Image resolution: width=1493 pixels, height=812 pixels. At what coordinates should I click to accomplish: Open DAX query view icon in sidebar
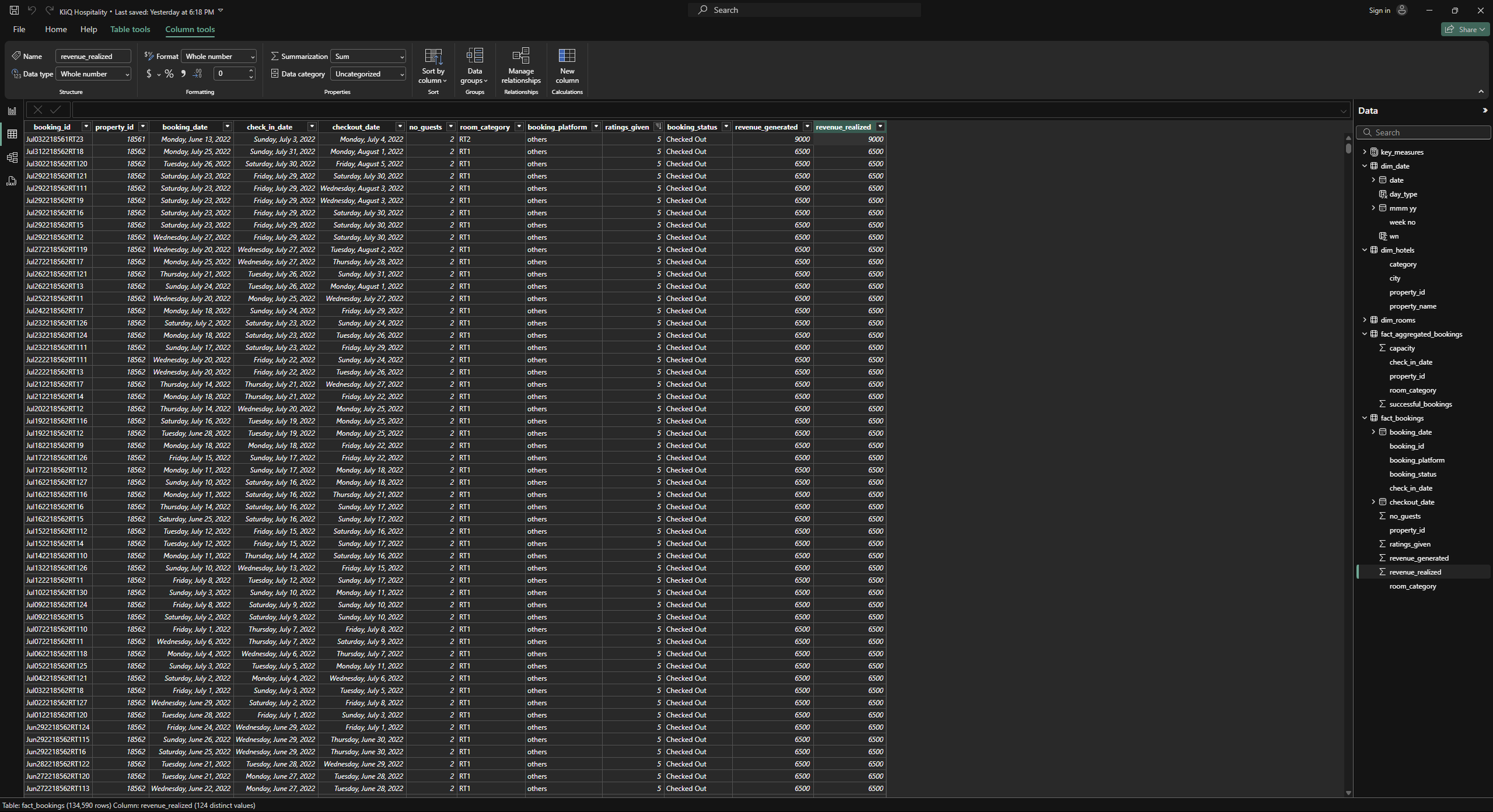12,181
